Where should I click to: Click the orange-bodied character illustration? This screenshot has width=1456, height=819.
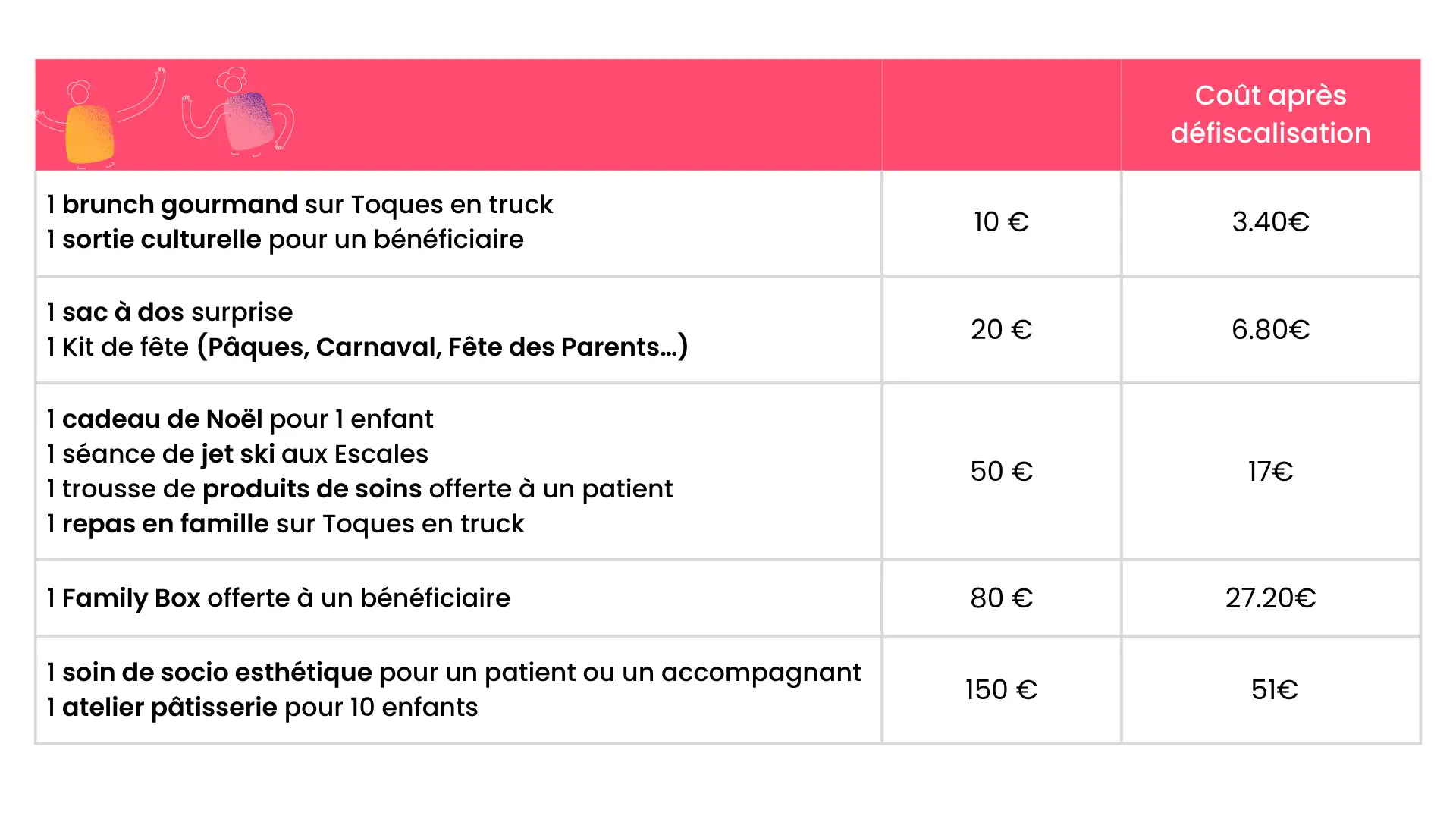coord(91,130)
